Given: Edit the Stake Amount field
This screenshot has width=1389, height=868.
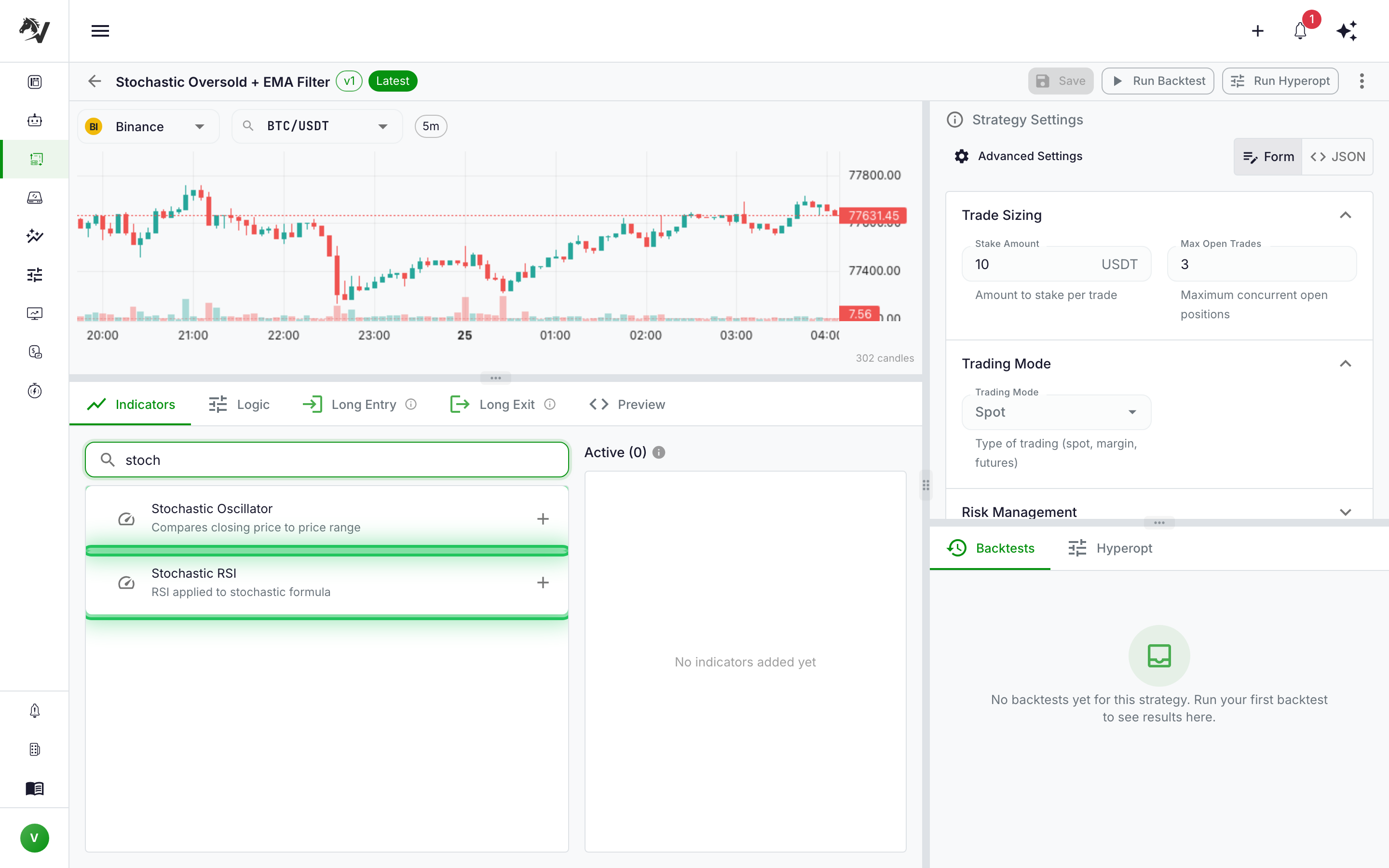Looking at the screenshot, I should point(1056,264).
